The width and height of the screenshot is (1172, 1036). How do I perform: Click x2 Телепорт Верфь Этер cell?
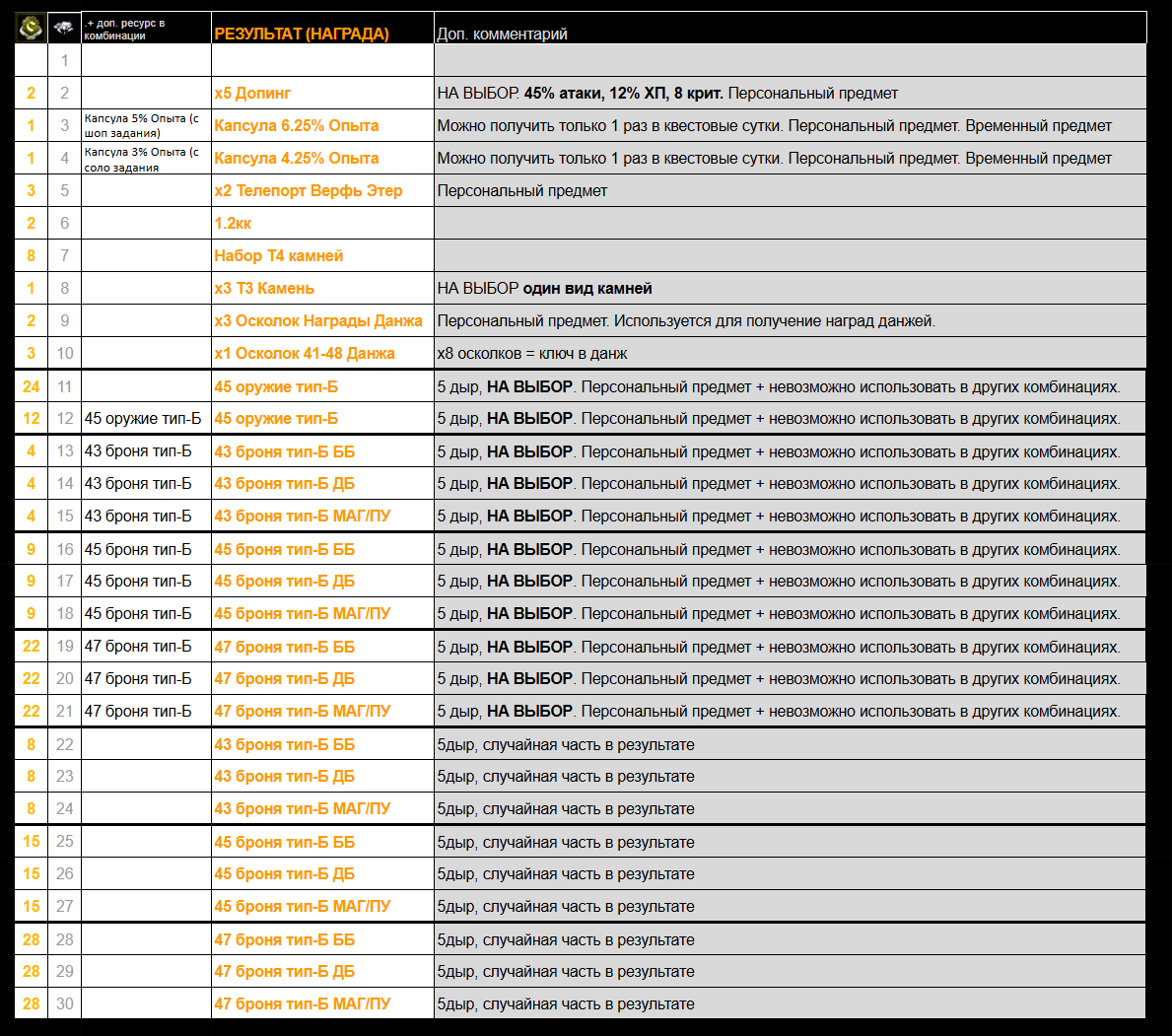point(309,190)
